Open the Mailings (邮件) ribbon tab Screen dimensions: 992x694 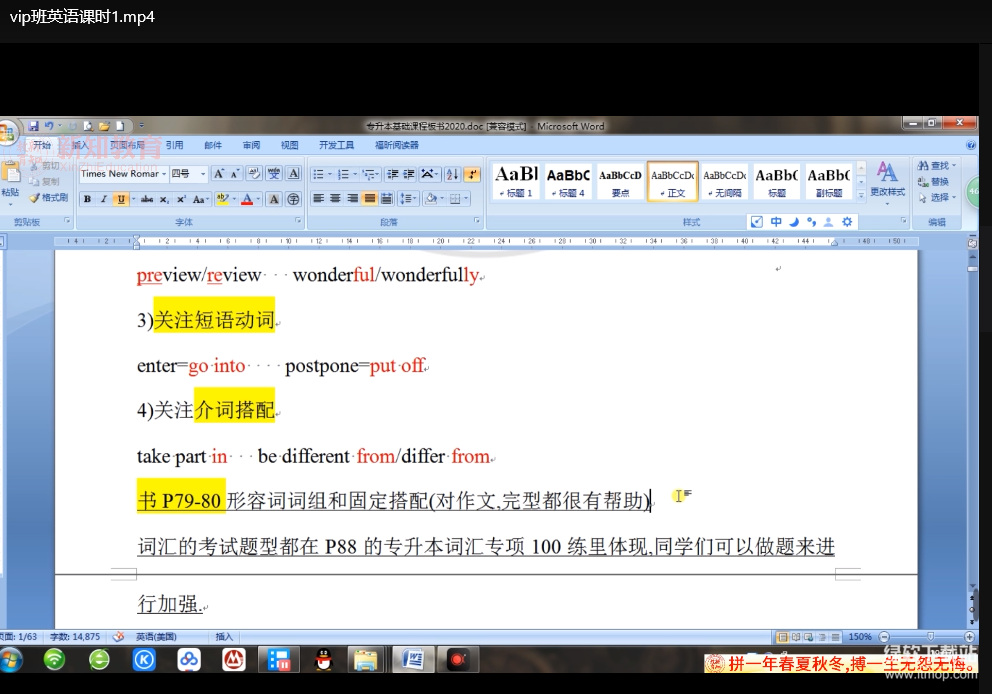(x=213, y=145)
